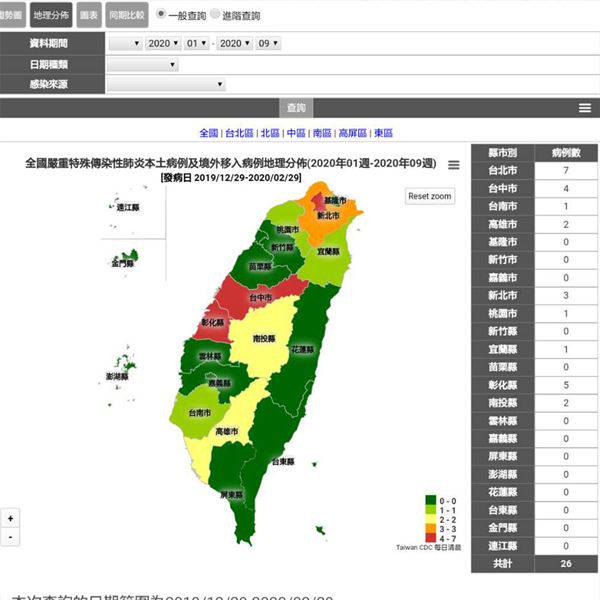Open the chart context menu beside the map title
This screenshot has height=600, width=600.
click(x=453, y=165)
